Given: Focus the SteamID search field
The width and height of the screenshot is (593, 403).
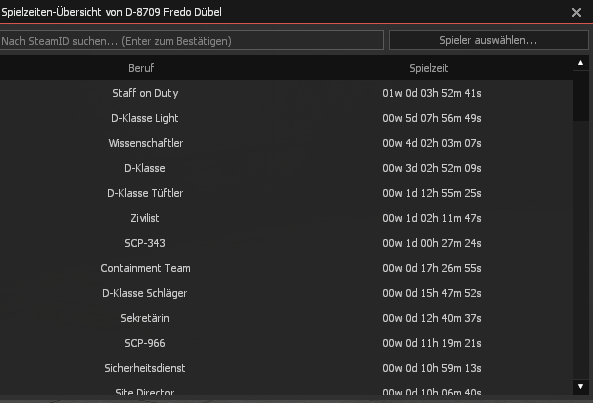Looking at the screenshot, I should point(192,40).
